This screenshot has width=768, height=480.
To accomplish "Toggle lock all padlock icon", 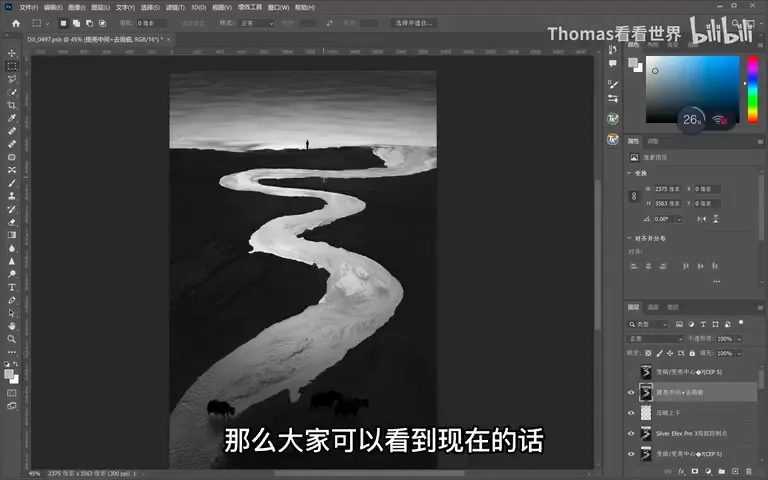I will (692, 353).
